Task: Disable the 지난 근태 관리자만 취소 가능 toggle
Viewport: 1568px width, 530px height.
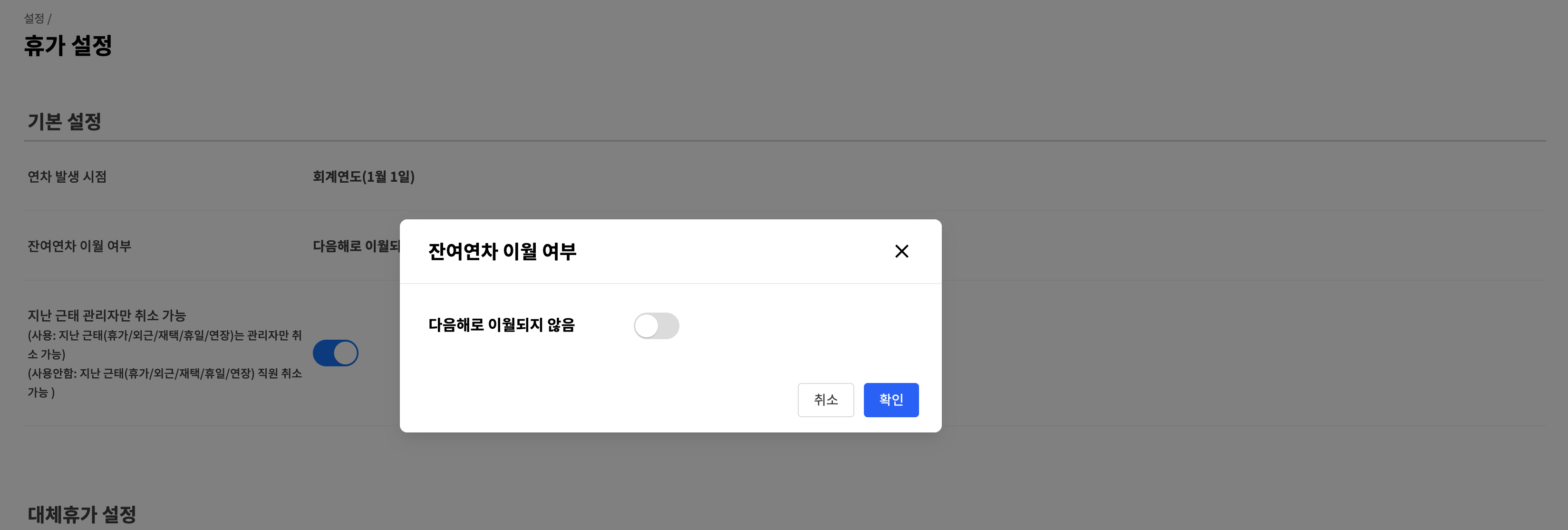Action: [335, 353]
